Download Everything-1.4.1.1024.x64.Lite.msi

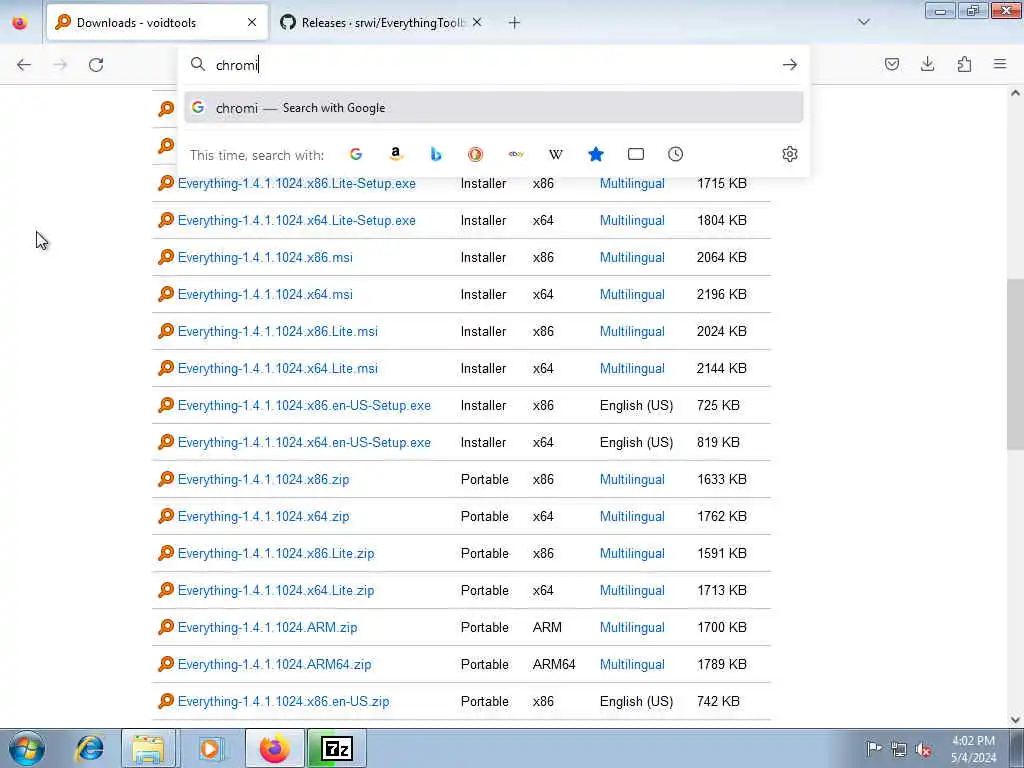click(x=278, y=368)
